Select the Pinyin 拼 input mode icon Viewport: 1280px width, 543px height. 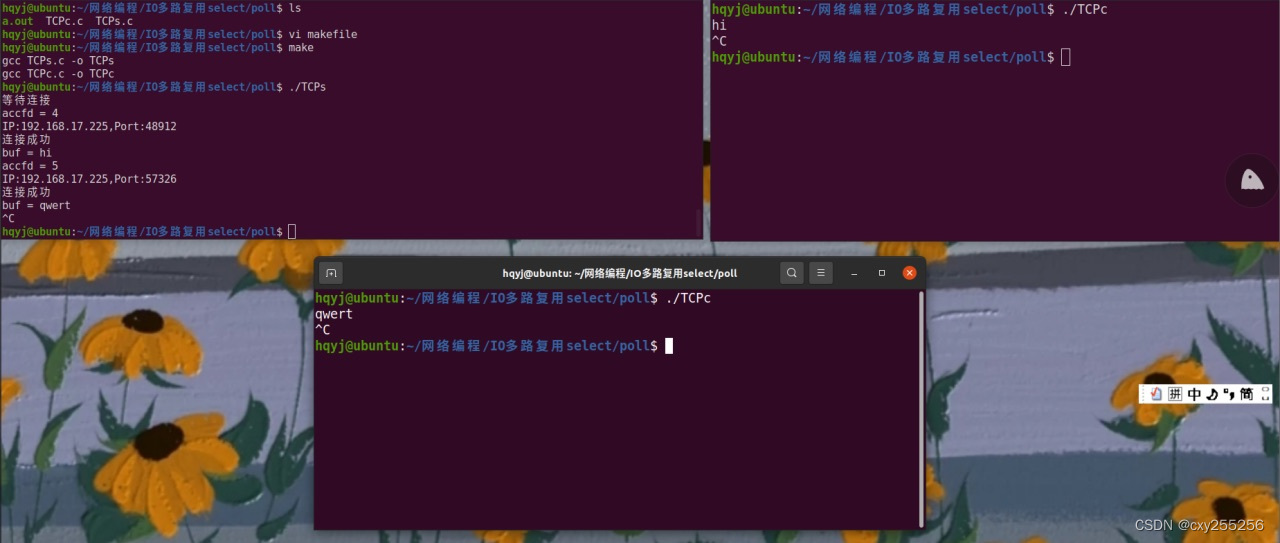click(1175, 394)
